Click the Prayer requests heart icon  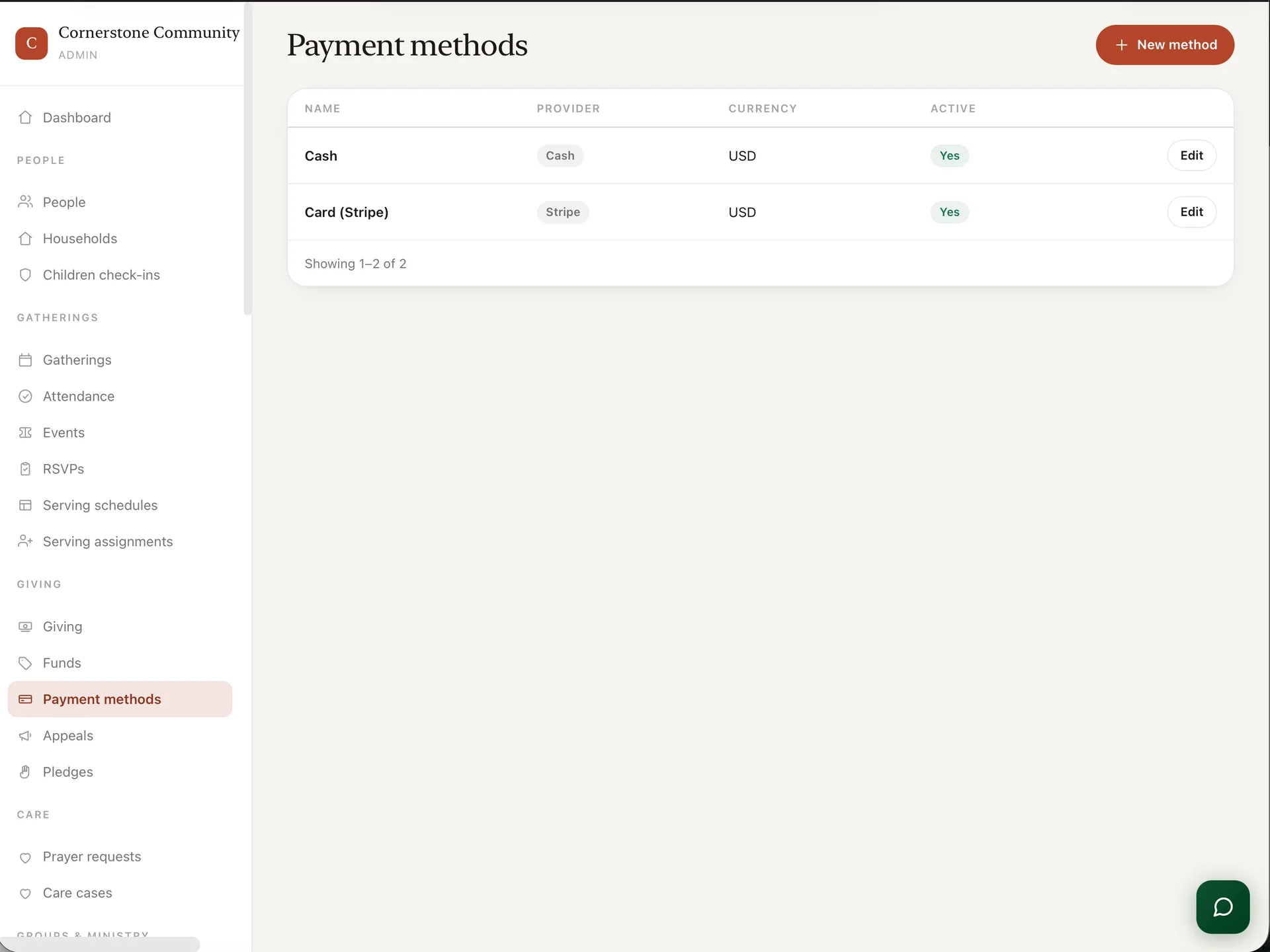[25, 857]
